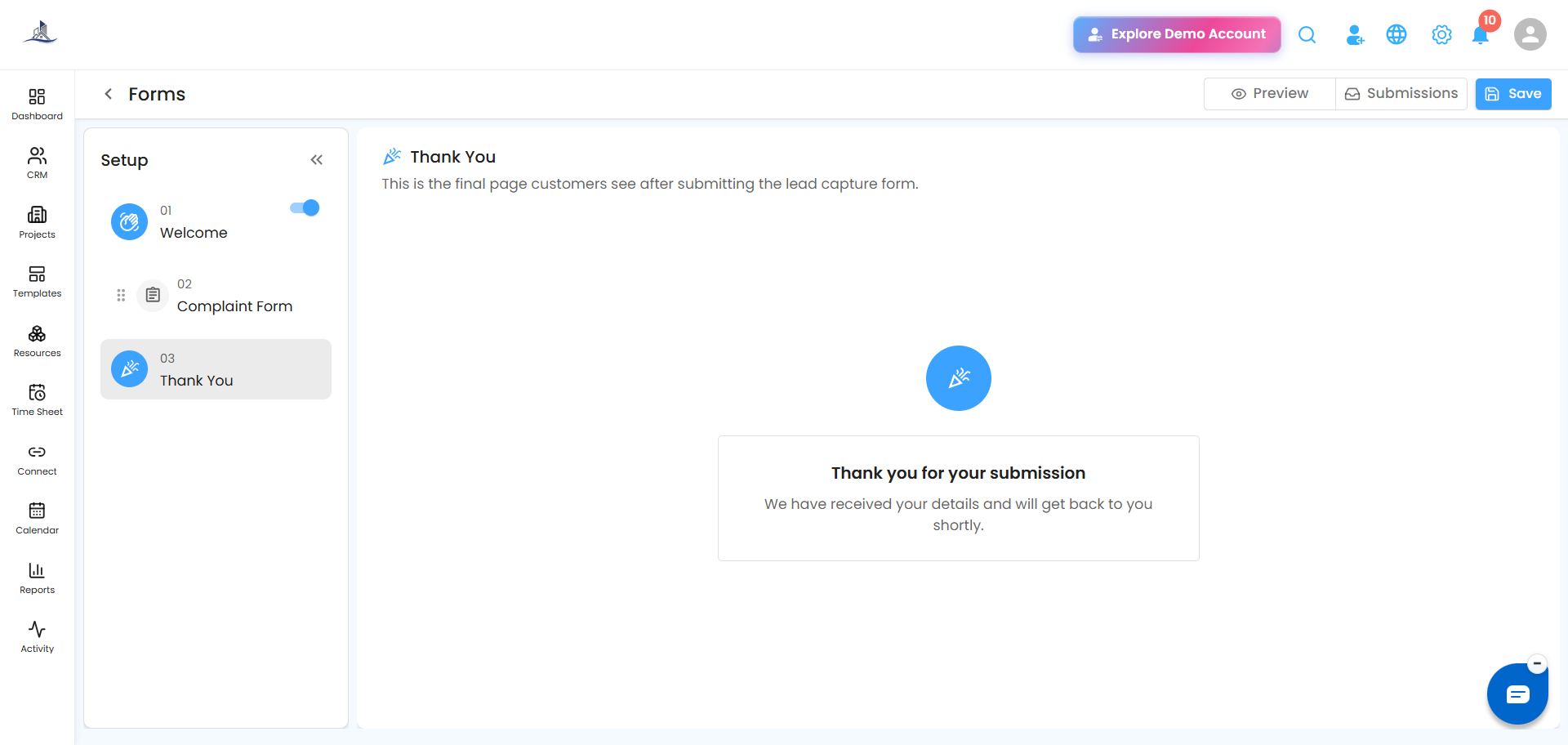Open the Time Sheet section
This screenshot has height=745, width=1568.
[x=37, y=400]
